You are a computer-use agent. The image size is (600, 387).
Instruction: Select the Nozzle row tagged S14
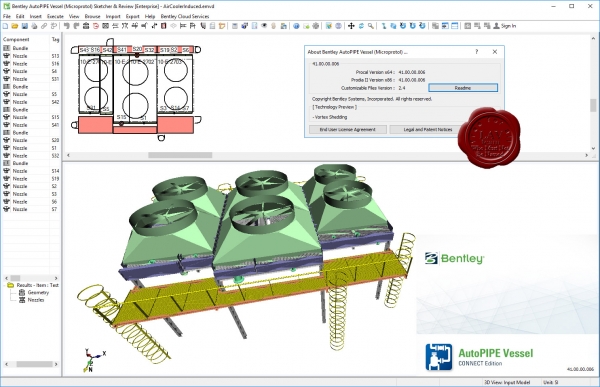pos(31,171)
